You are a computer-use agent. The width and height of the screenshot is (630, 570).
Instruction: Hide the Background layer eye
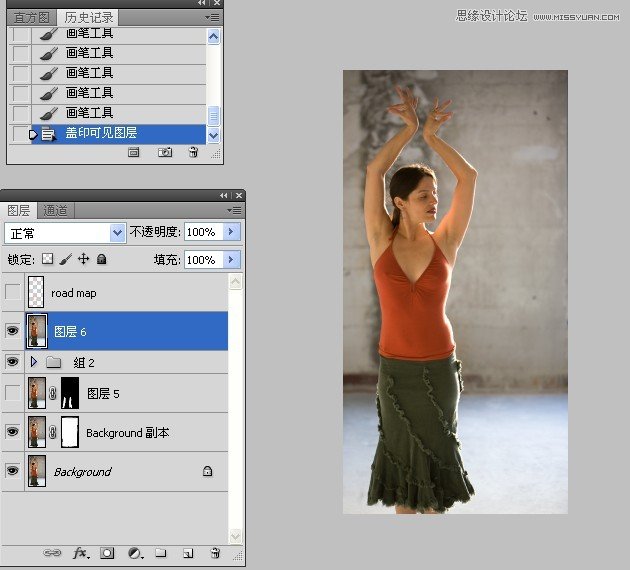tap(12, 470)
